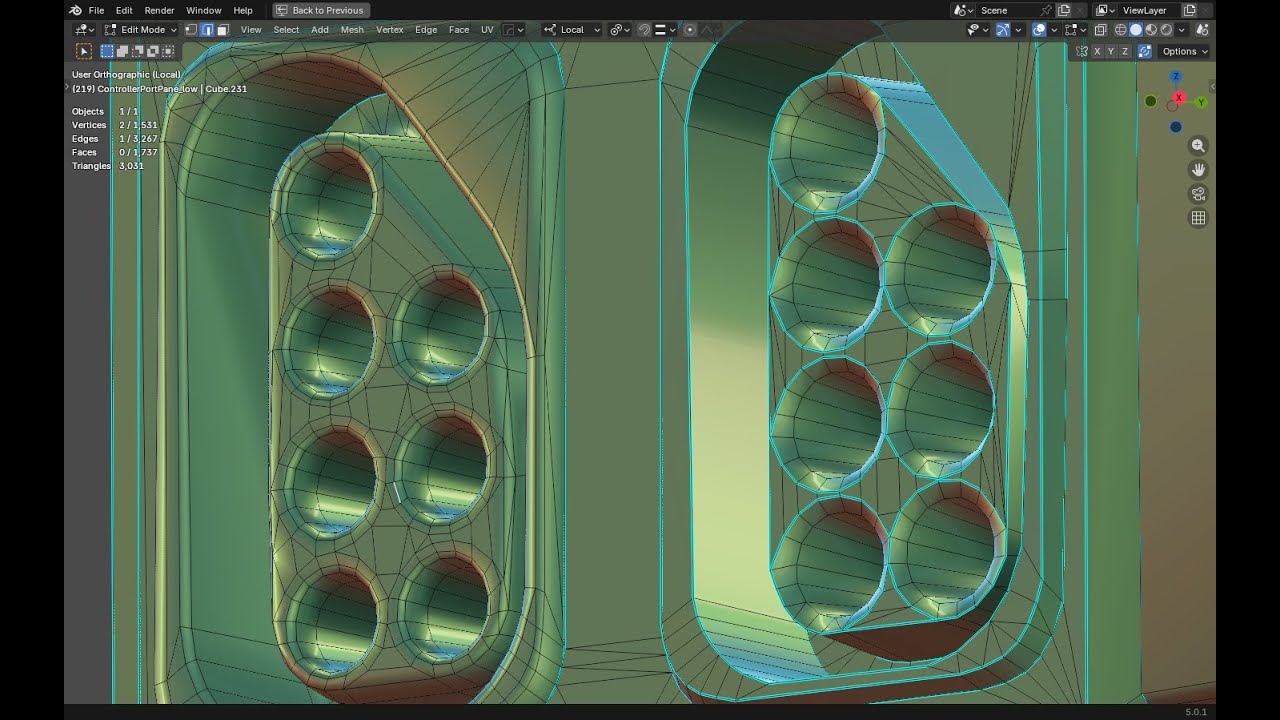Open the Edit Mode dropdown

pyautogui.click(x=141, y=30)
